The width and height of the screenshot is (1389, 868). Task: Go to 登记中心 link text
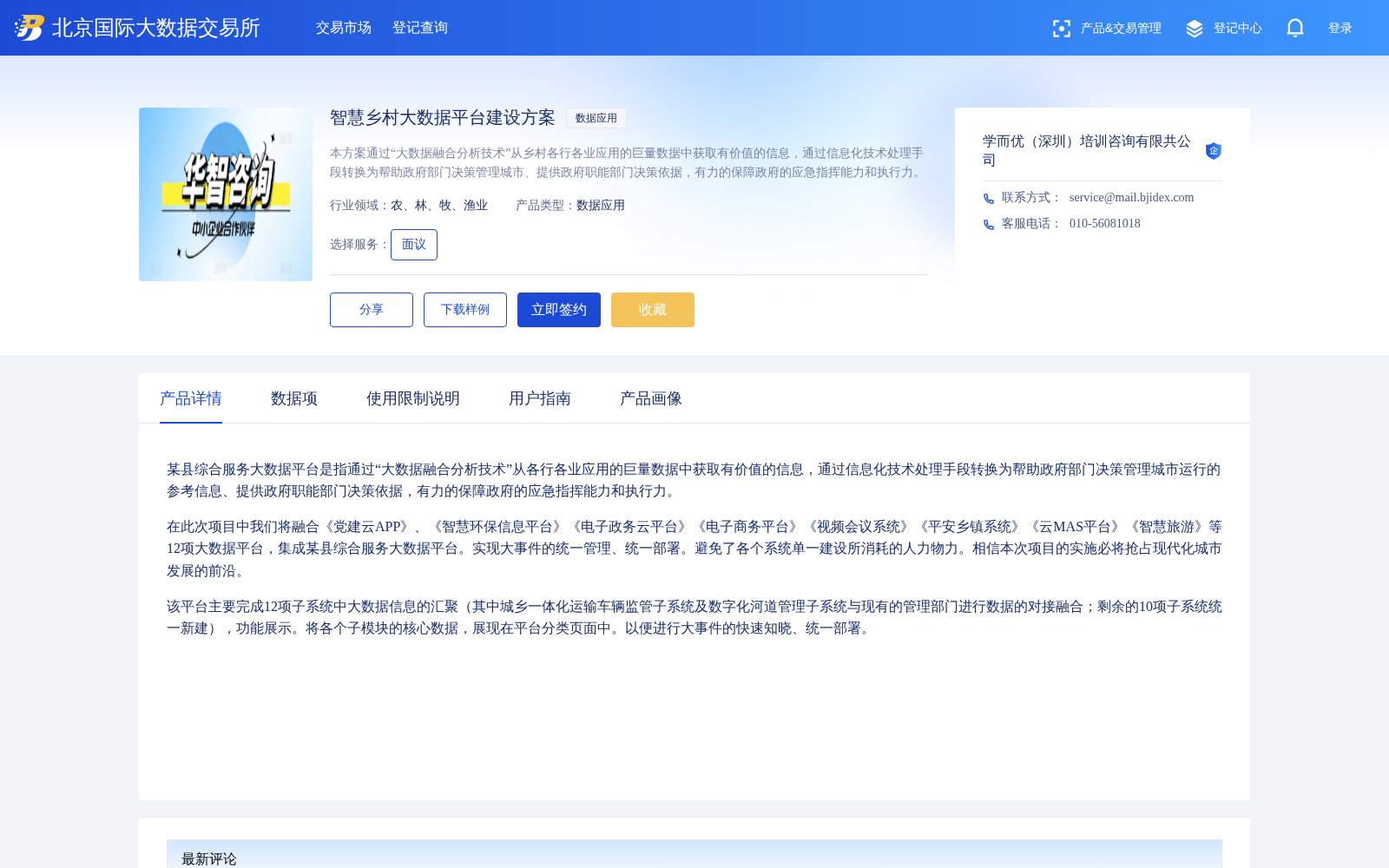coord(1238,28)
